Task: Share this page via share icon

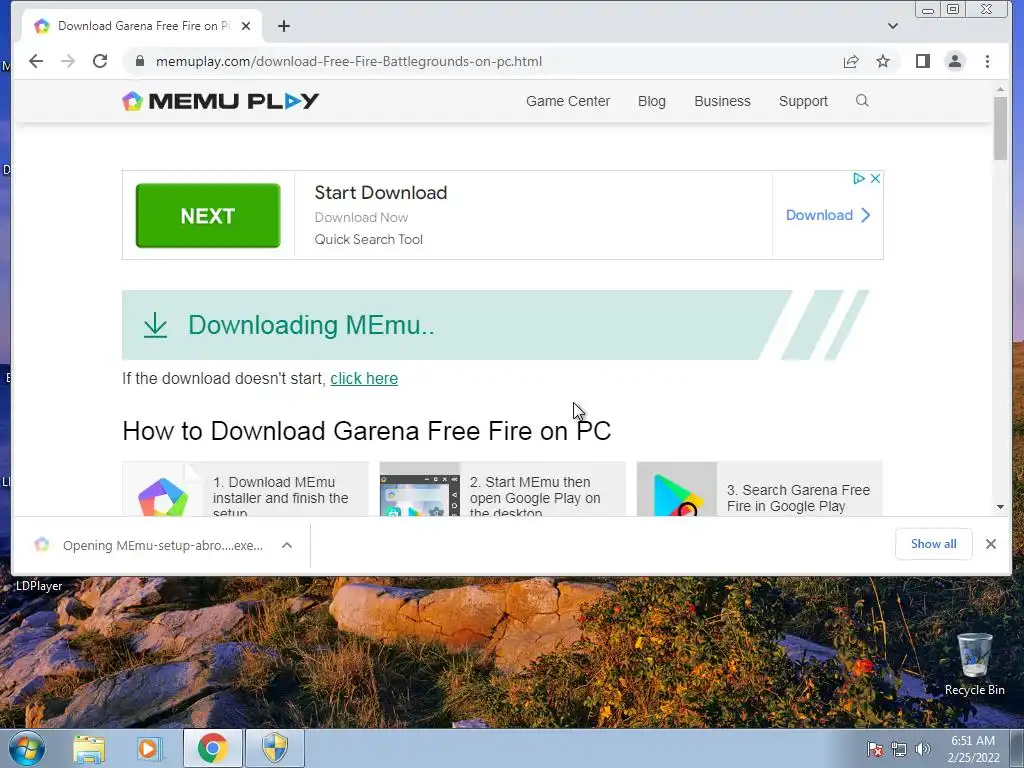Action: 850,61
